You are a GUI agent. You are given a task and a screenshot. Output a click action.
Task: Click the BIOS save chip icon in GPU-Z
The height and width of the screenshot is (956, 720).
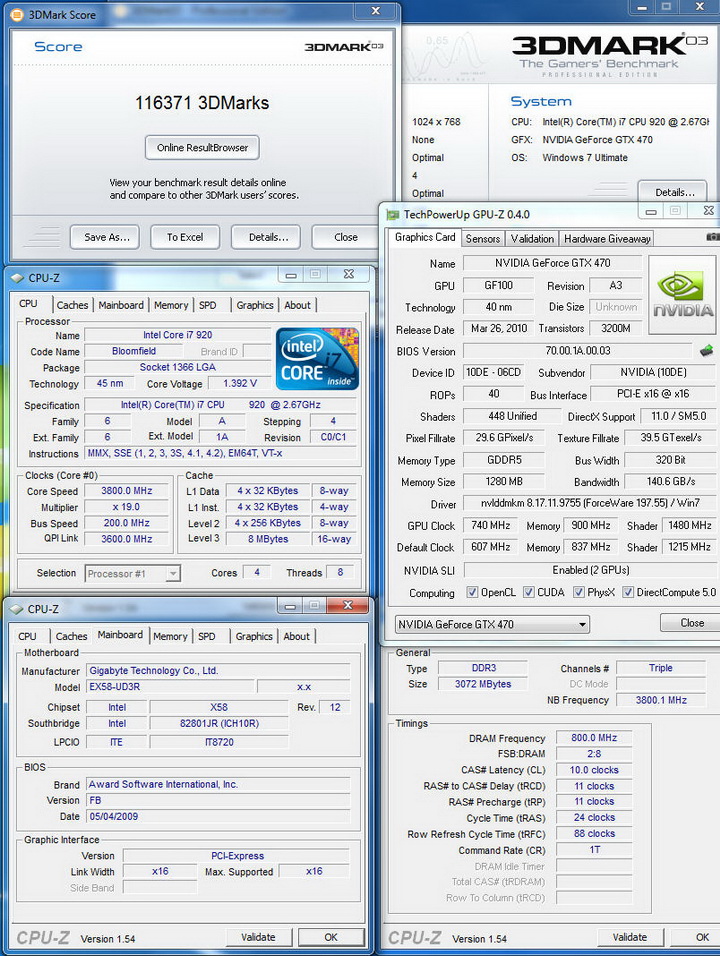click(706, 351)
